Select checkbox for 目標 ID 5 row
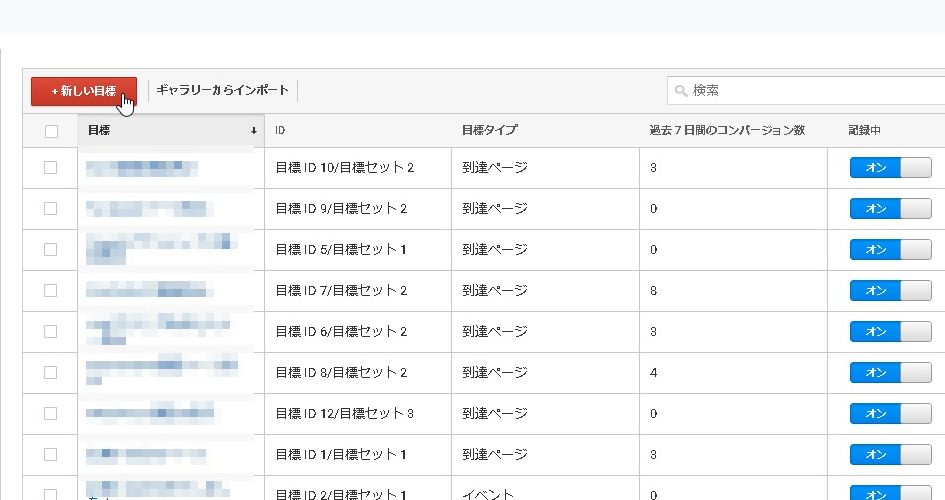The width and height of the screenshot is (945, 500). [x=51, y=250]
